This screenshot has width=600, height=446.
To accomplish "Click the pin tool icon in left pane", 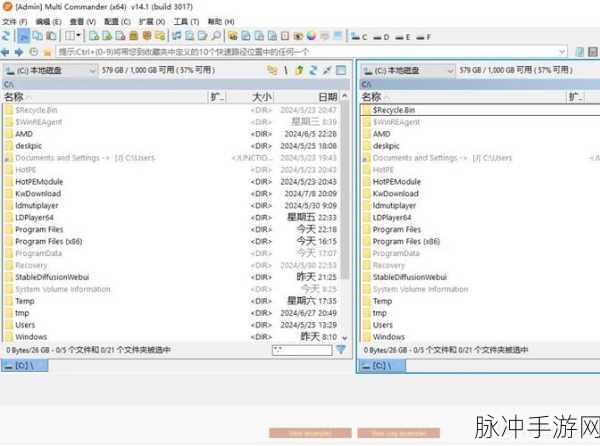I will [327, 70].
